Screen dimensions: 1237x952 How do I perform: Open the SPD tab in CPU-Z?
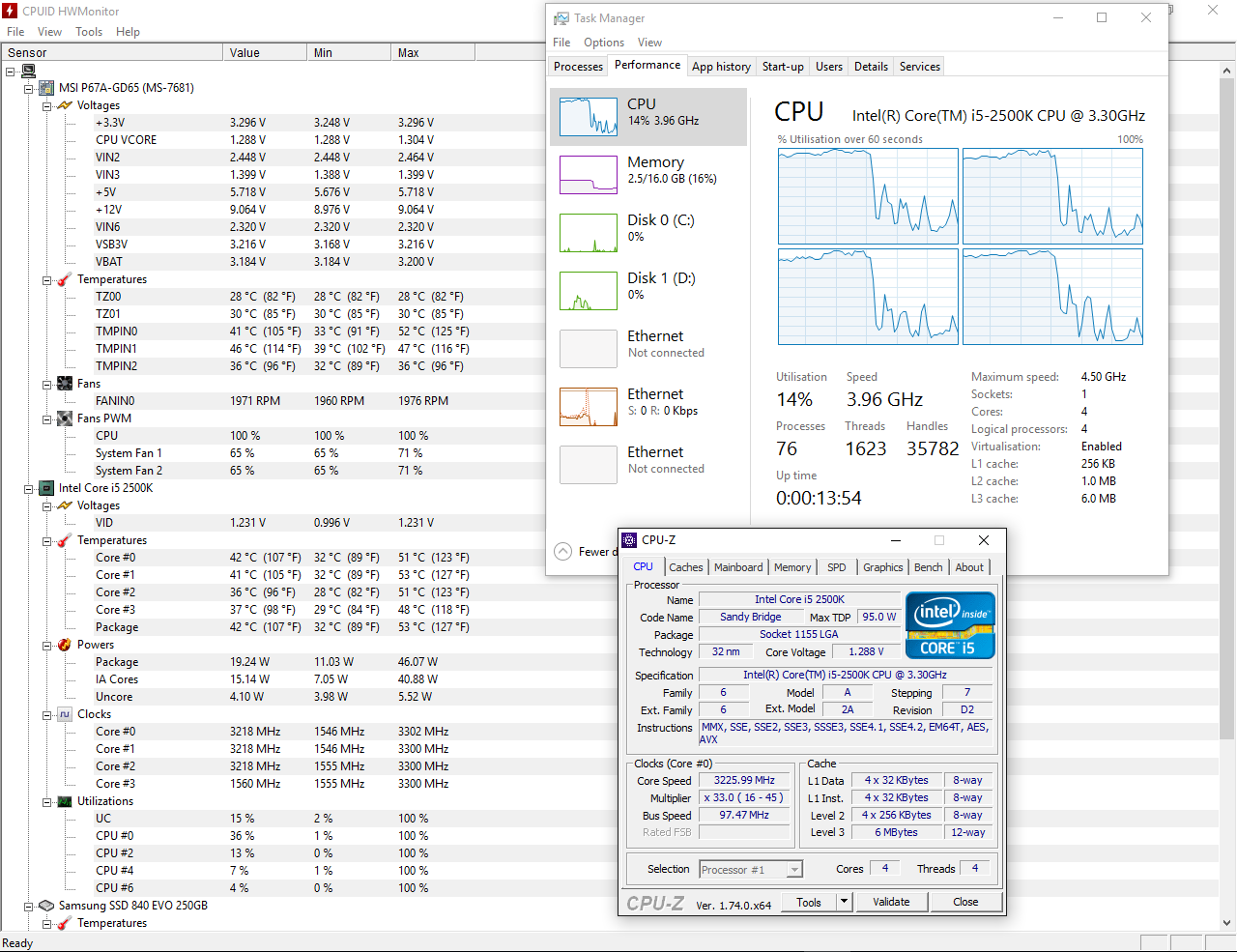(837, 567)
